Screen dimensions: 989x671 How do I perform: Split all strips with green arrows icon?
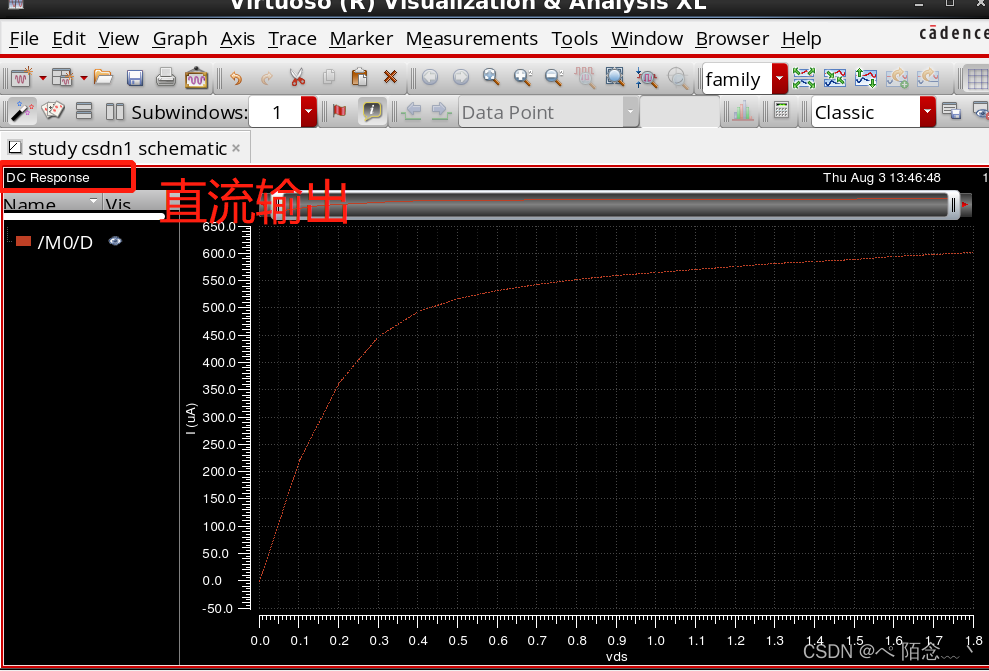(804, 78)
